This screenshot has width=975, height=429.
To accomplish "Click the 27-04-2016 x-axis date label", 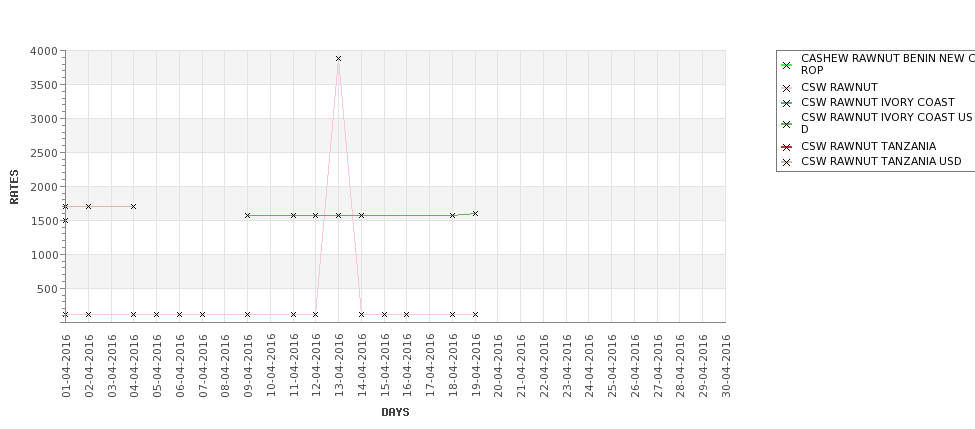I will pos(658,366).
